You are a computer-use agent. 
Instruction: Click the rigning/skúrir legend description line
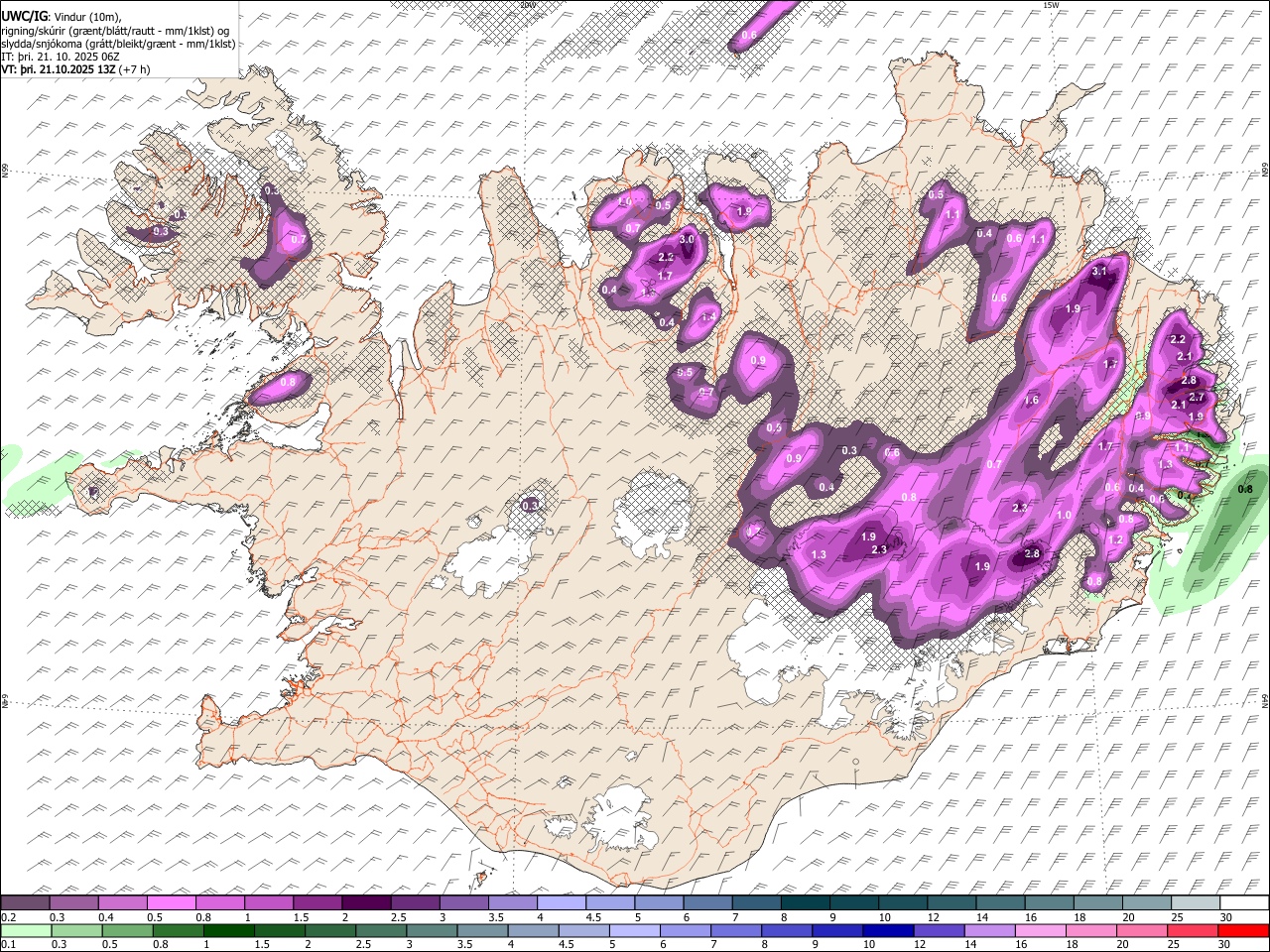(x=116, y=30)
